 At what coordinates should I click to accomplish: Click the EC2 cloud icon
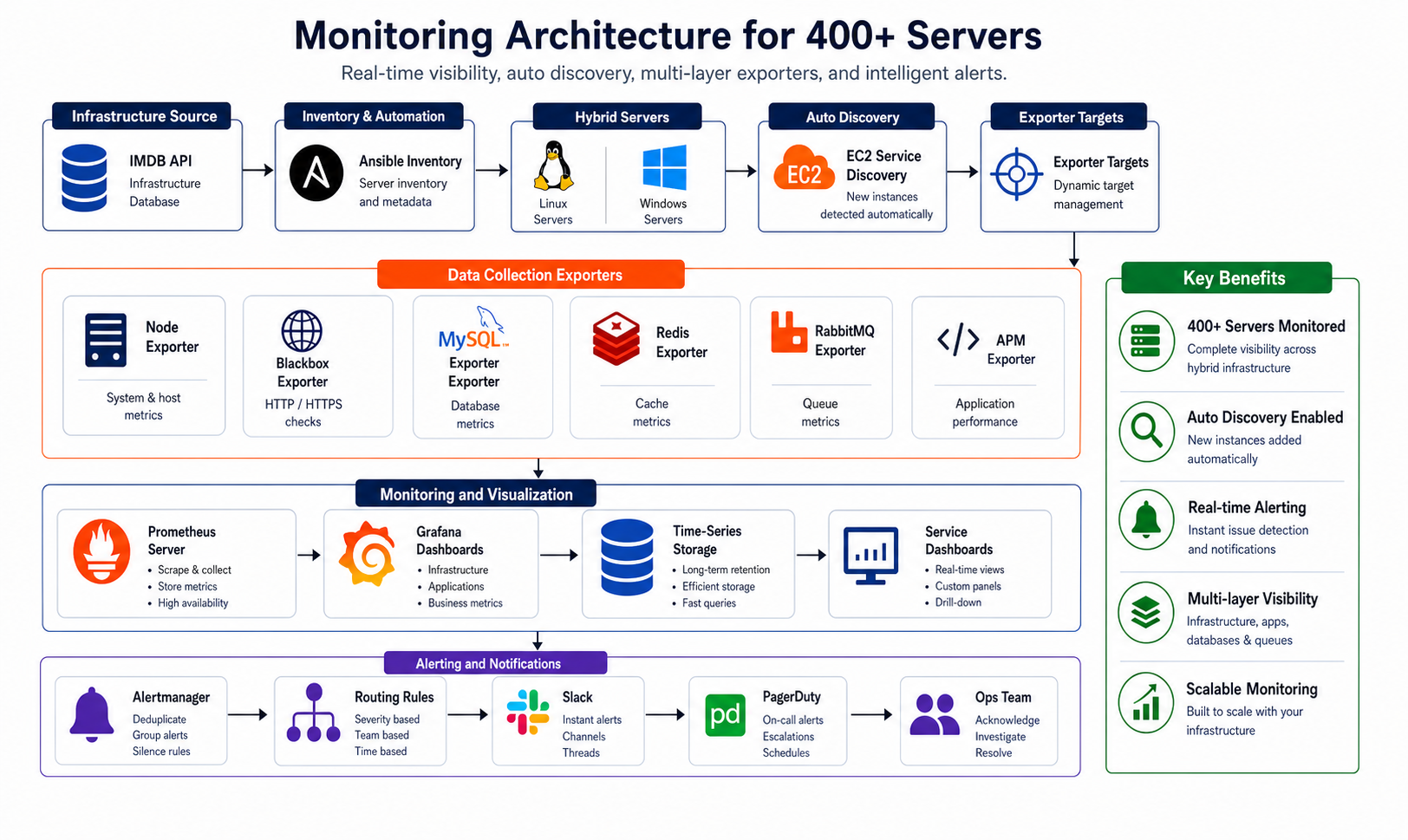pos(804,168)
